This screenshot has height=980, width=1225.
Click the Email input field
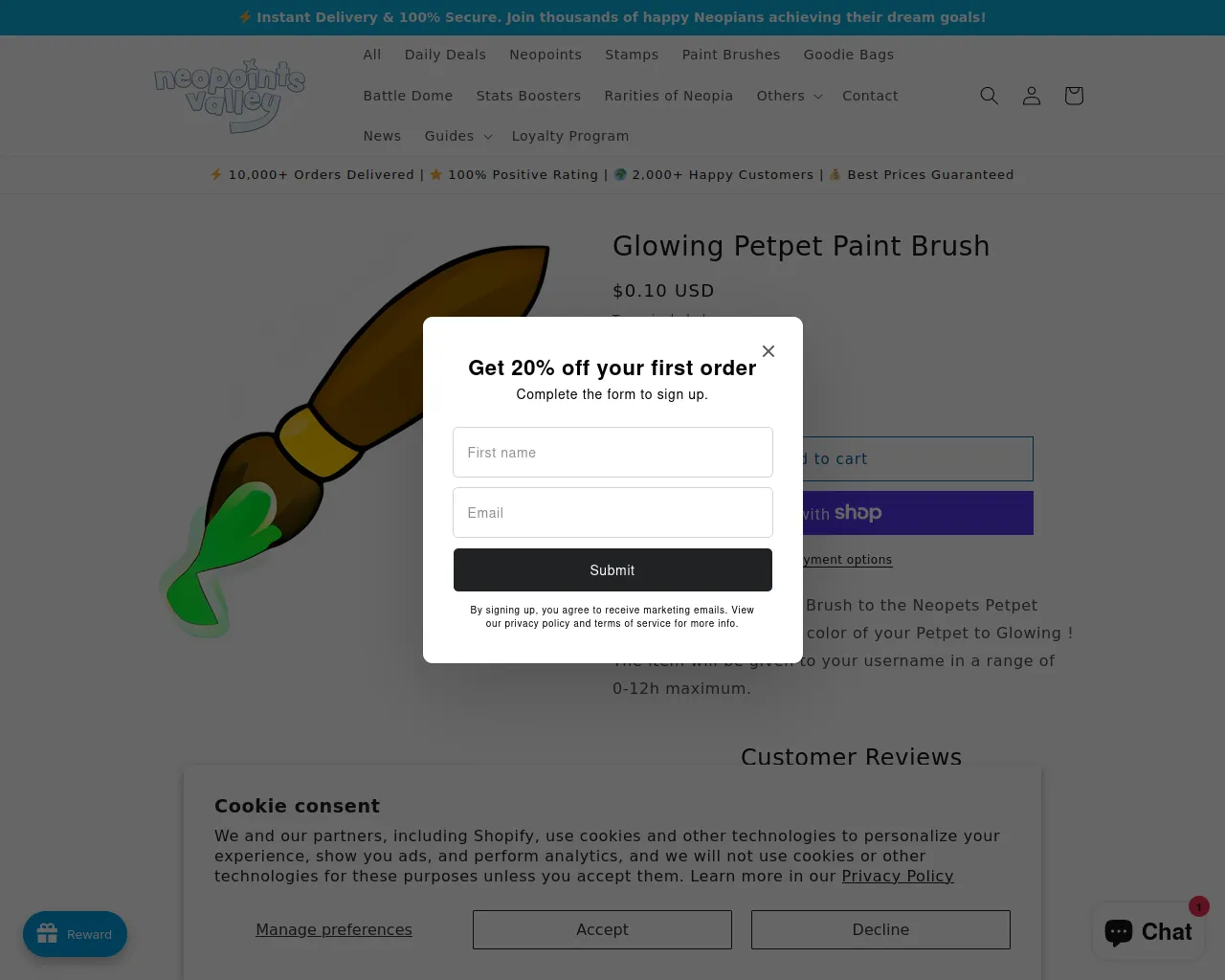pyautogui.click(x=612, y=513)
